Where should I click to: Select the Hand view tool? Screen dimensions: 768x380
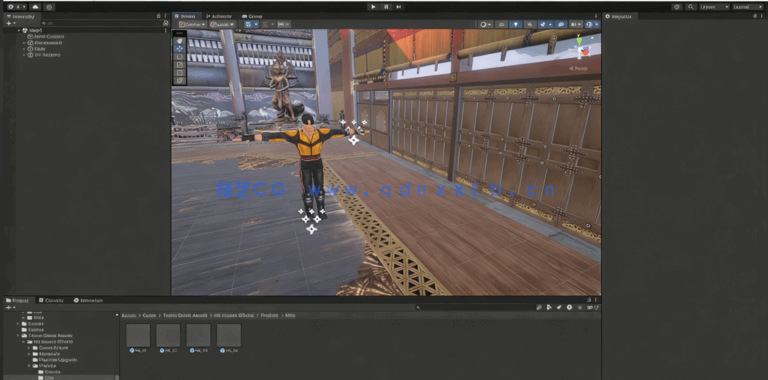coord(180,41)
